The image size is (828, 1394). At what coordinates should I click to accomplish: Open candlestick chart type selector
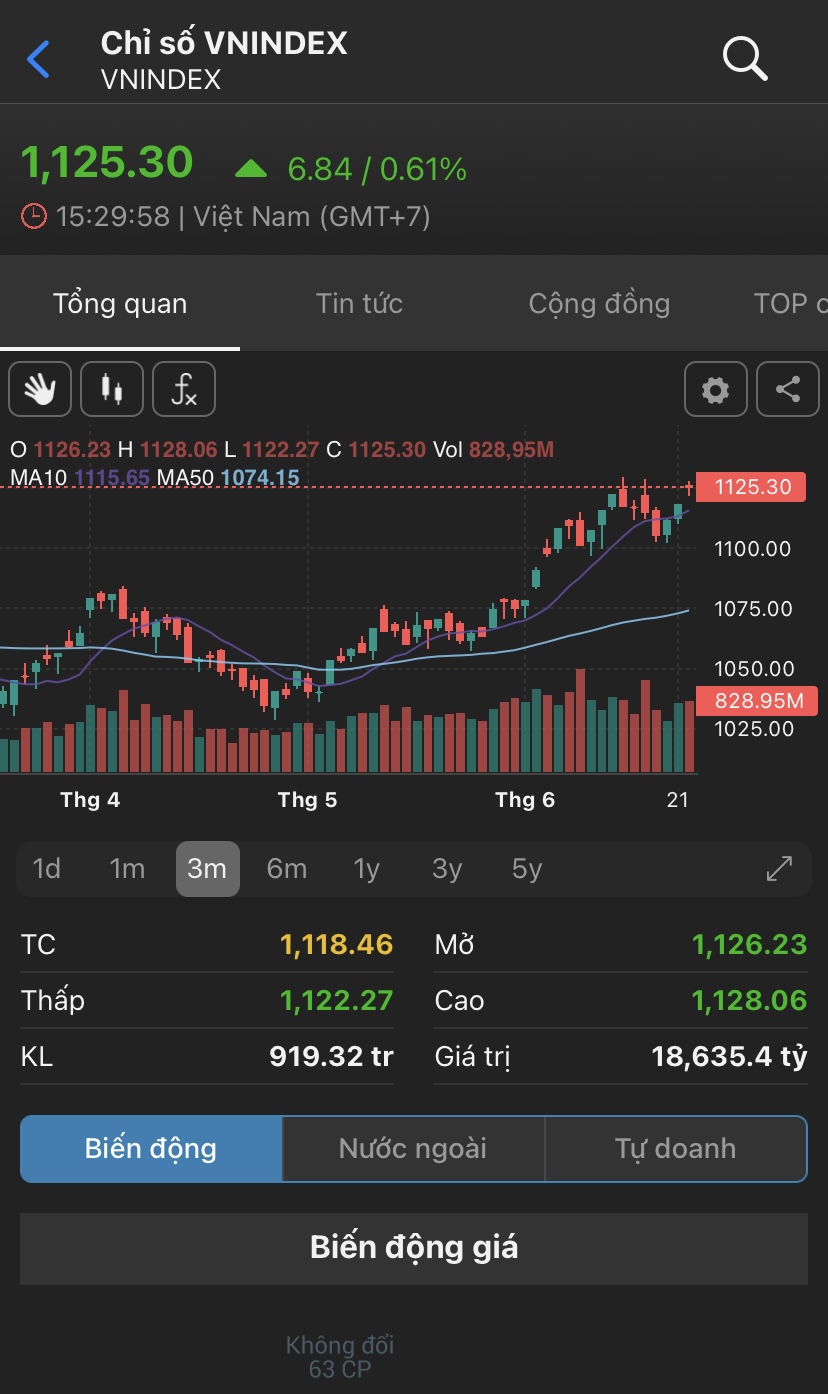[x=112, y=389]
